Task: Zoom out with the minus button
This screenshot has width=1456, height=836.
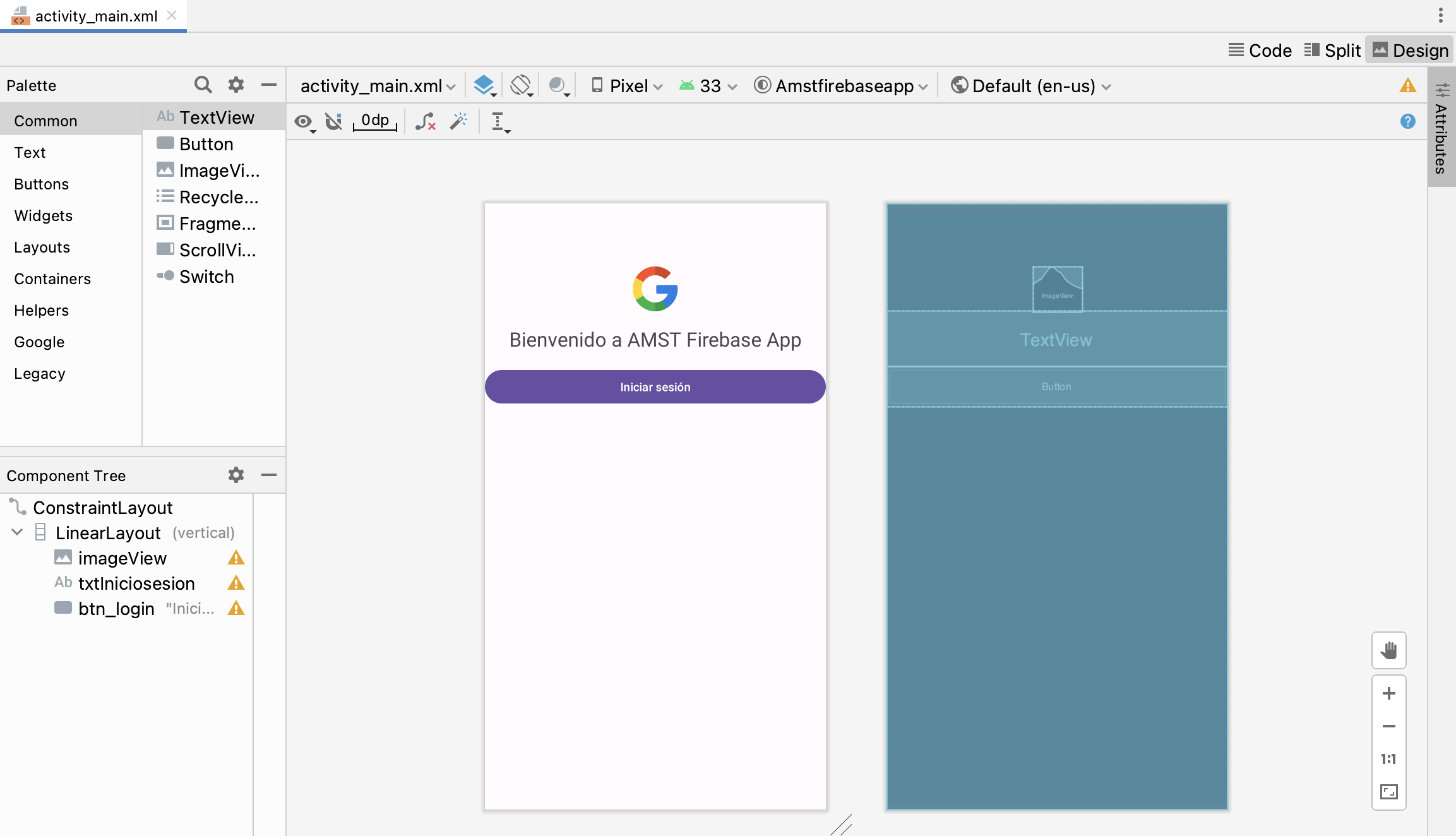Action: pyautogui.click(x=1388, y=726)
